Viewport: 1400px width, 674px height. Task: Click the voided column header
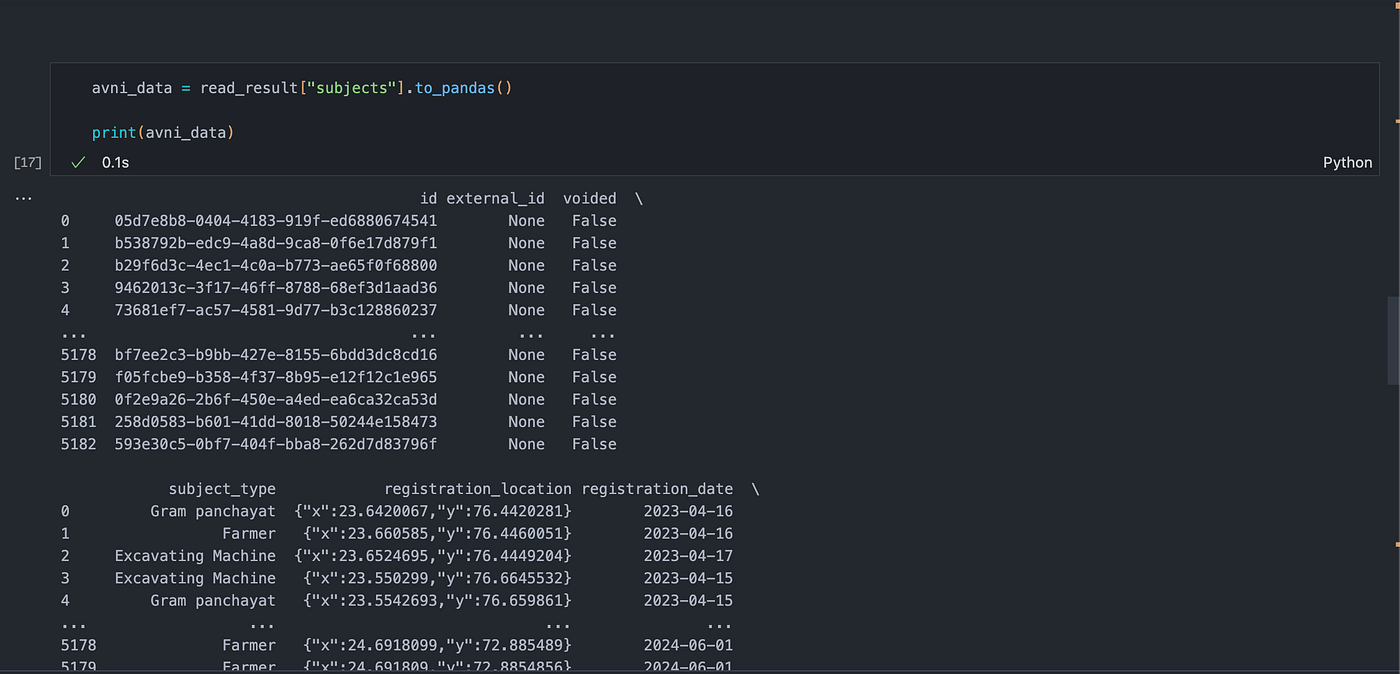pyautogui.click(x=589, y=198)
